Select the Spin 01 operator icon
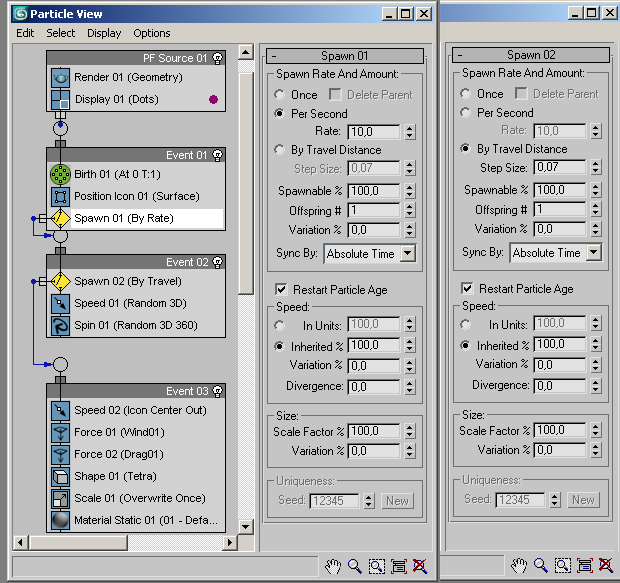 click(59, 325)
